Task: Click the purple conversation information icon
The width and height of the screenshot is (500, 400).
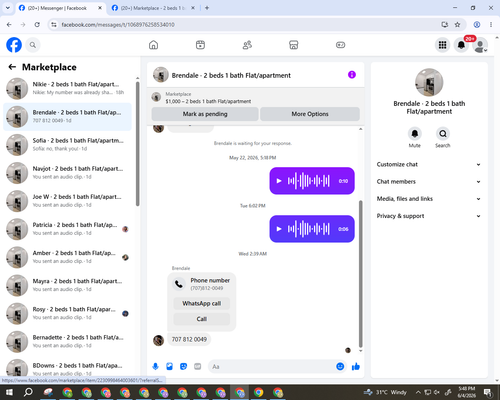Action: tap(352, 75)
